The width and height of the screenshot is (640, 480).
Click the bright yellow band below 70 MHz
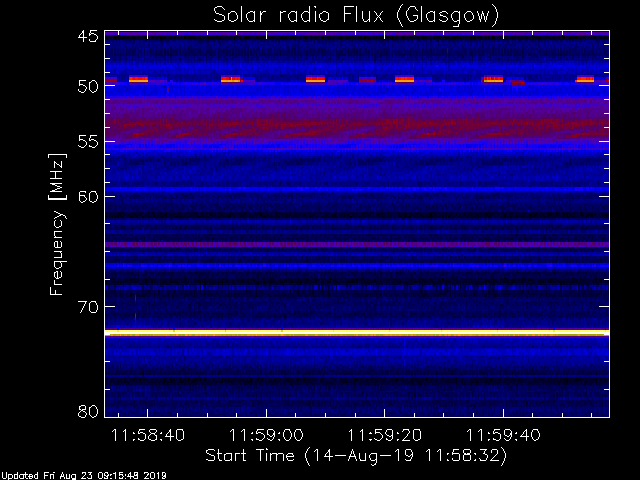coord(357,333)
